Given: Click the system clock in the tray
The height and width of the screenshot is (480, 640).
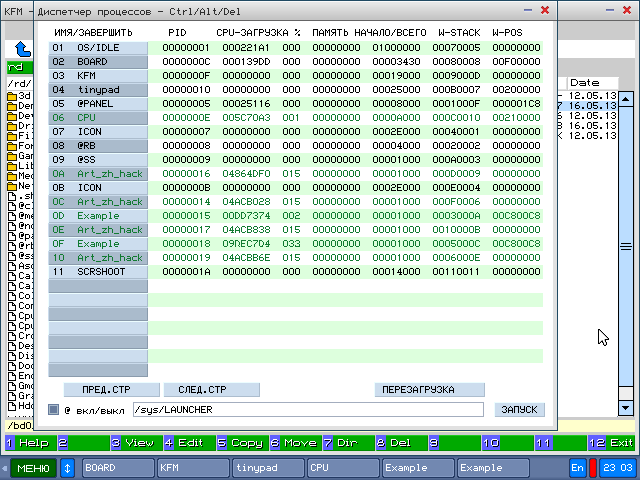Looking at the screenshot, I should click(616, 467).
